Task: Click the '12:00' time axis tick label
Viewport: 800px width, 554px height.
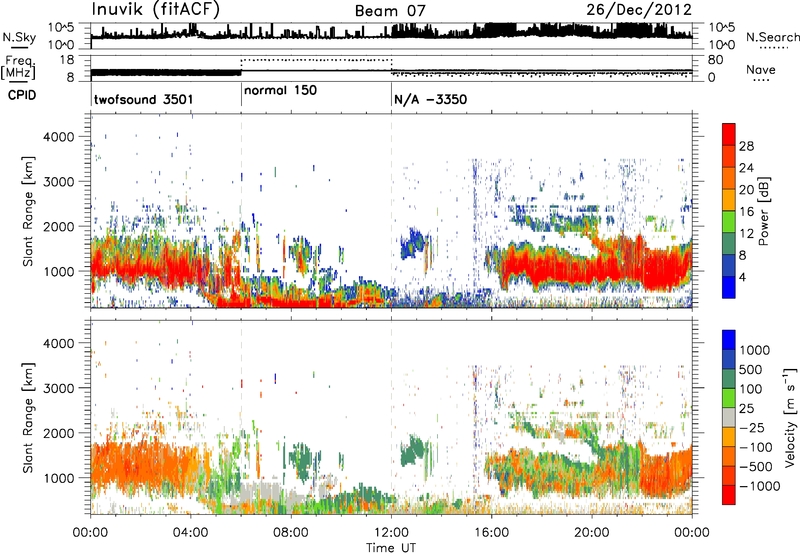Action: (391, 533)
